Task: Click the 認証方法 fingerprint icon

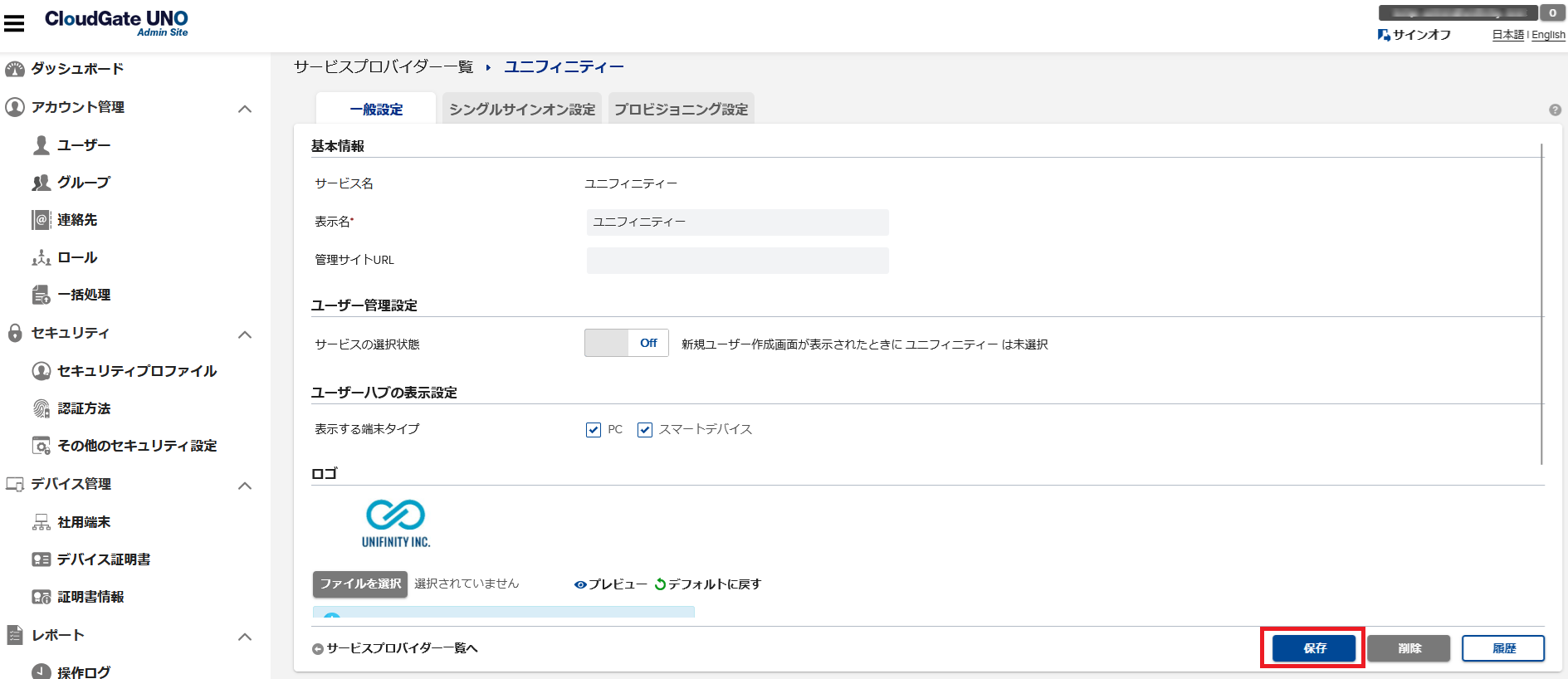Action: [x=42, y=408]
